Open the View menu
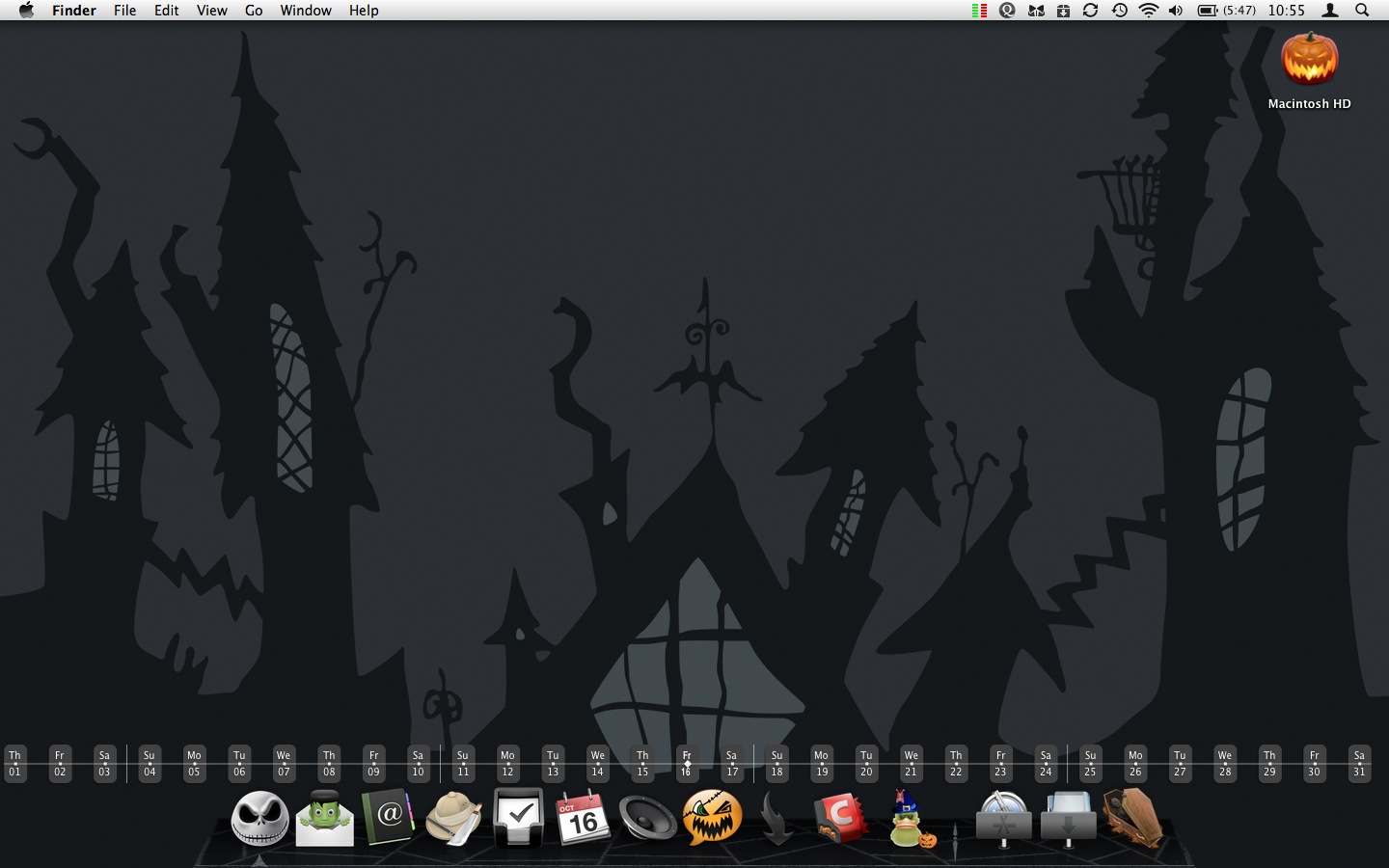1389x868 pixels. 212,11
